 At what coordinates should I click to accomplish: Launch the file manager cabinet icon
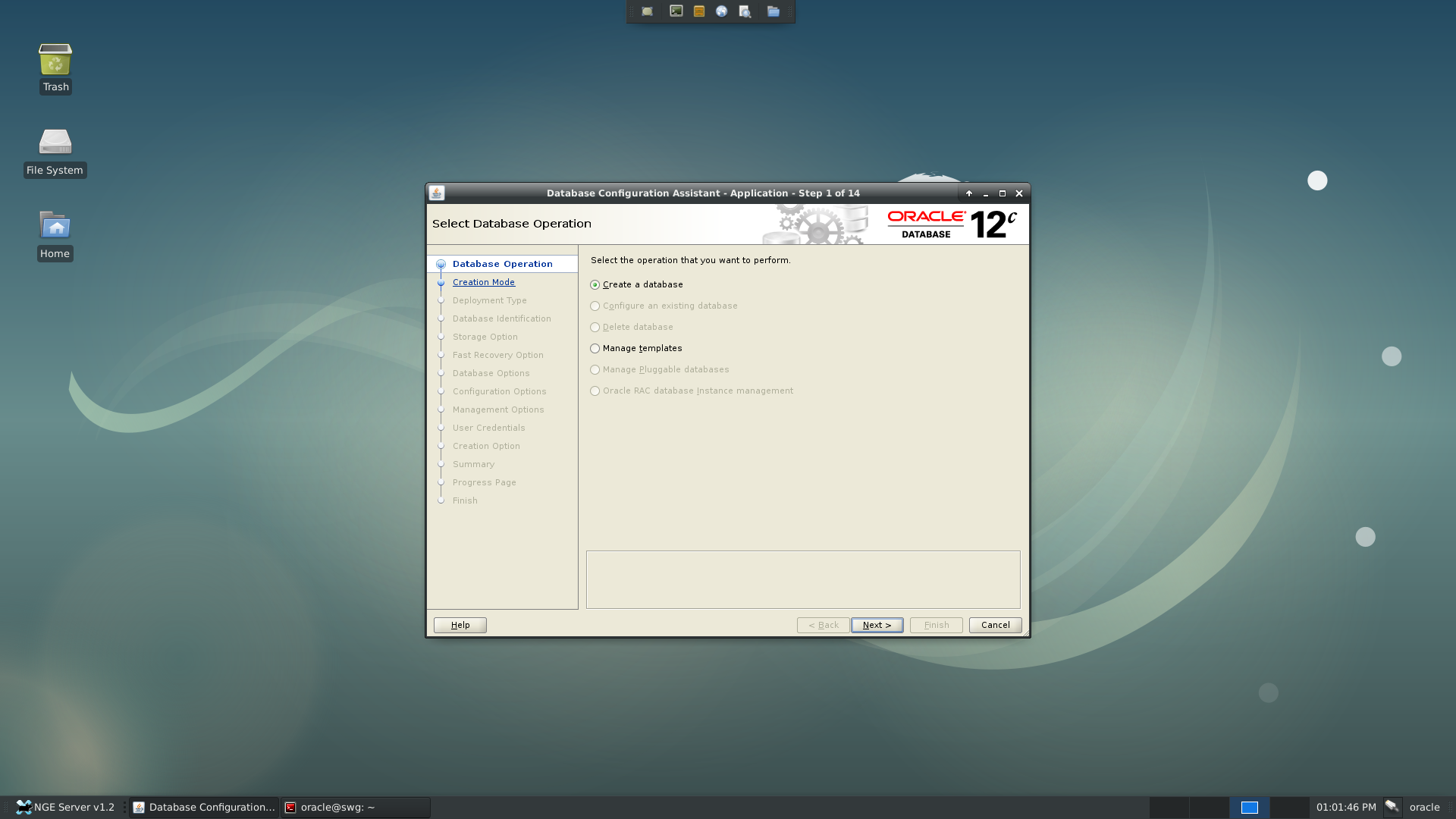(699, 11)
